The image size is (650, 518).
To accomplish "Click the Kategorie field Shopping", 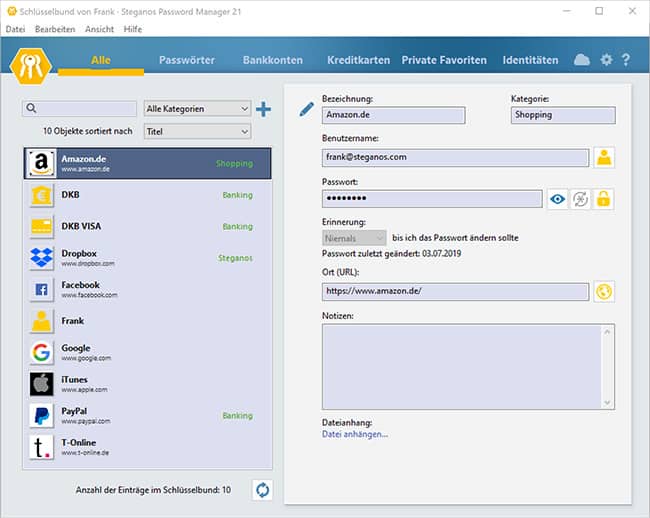I will [x=563, y=115].
